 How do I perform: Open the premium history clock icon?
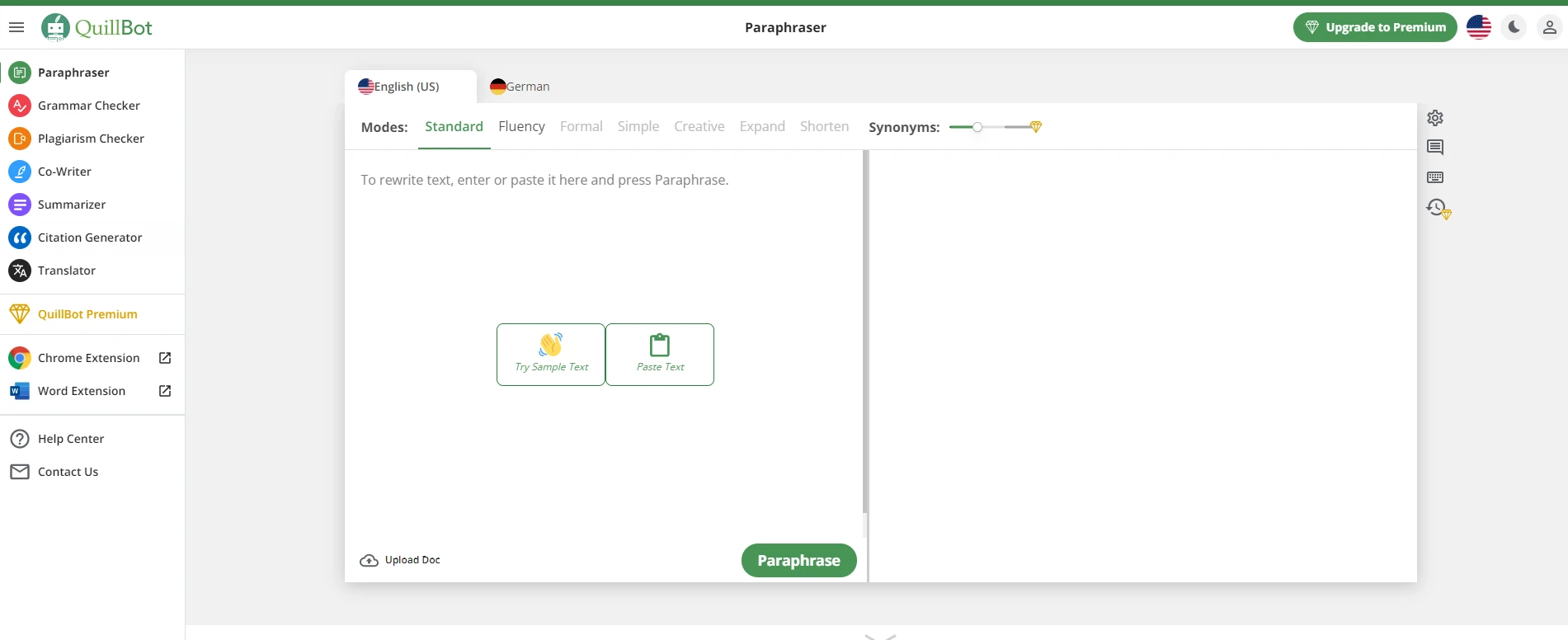point(1439,209)
